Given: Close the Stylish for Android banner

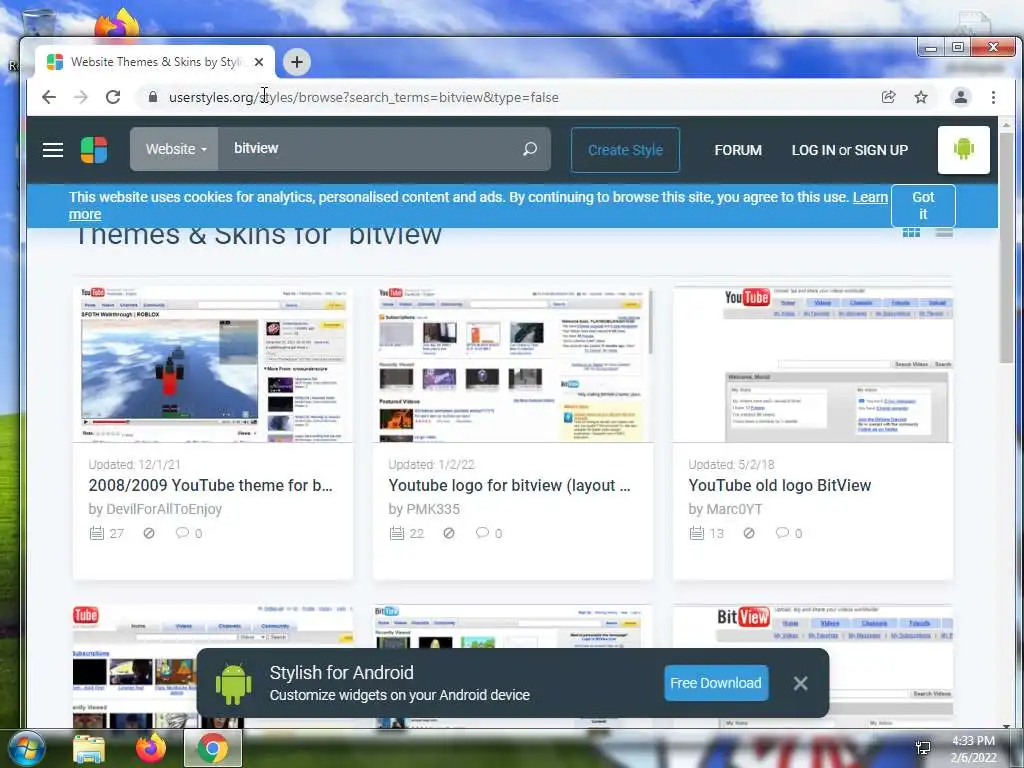Looking at the screenshot, I should pos(800,683).
